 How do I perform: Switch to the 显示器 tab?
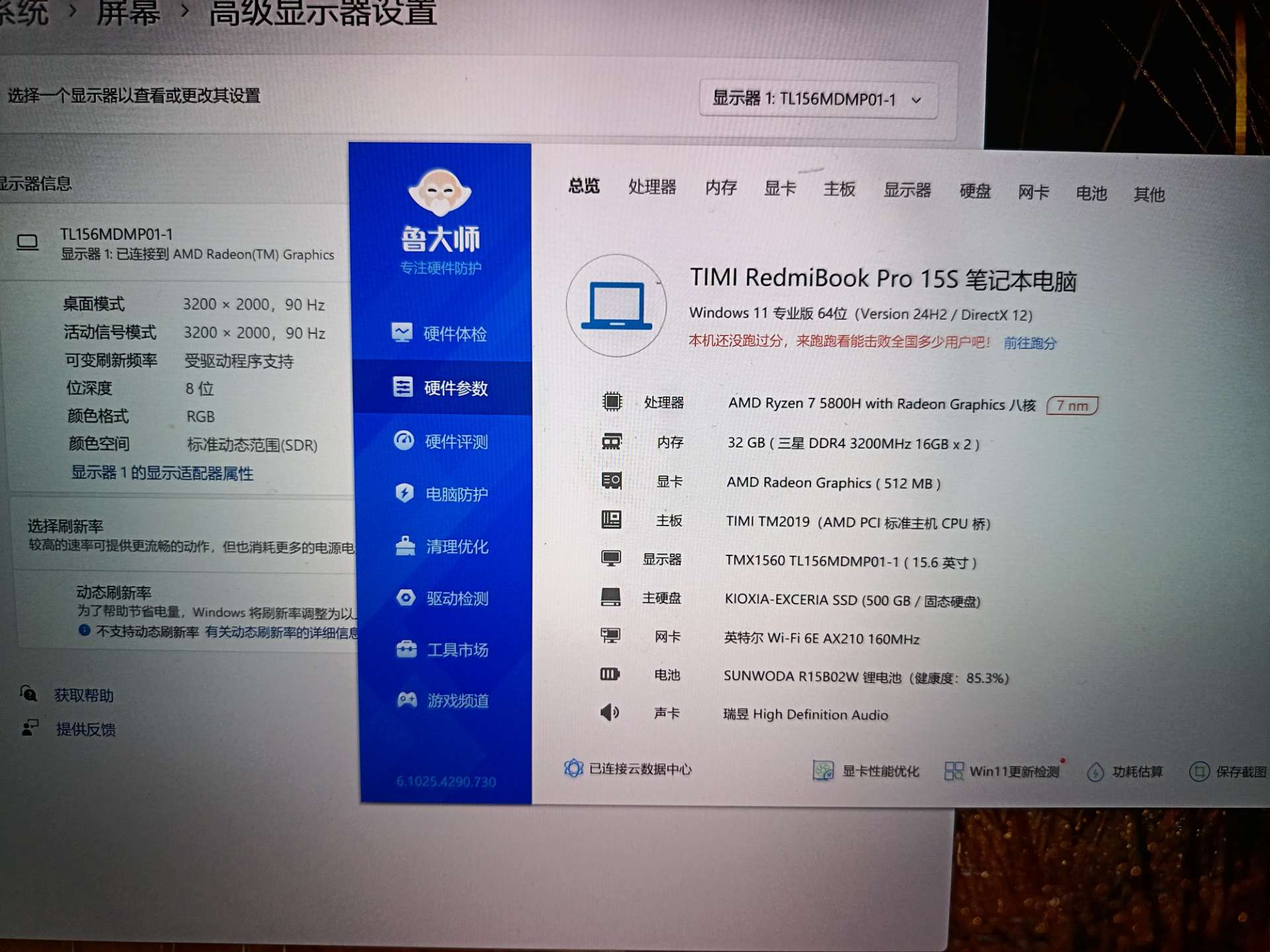point(908,190)
